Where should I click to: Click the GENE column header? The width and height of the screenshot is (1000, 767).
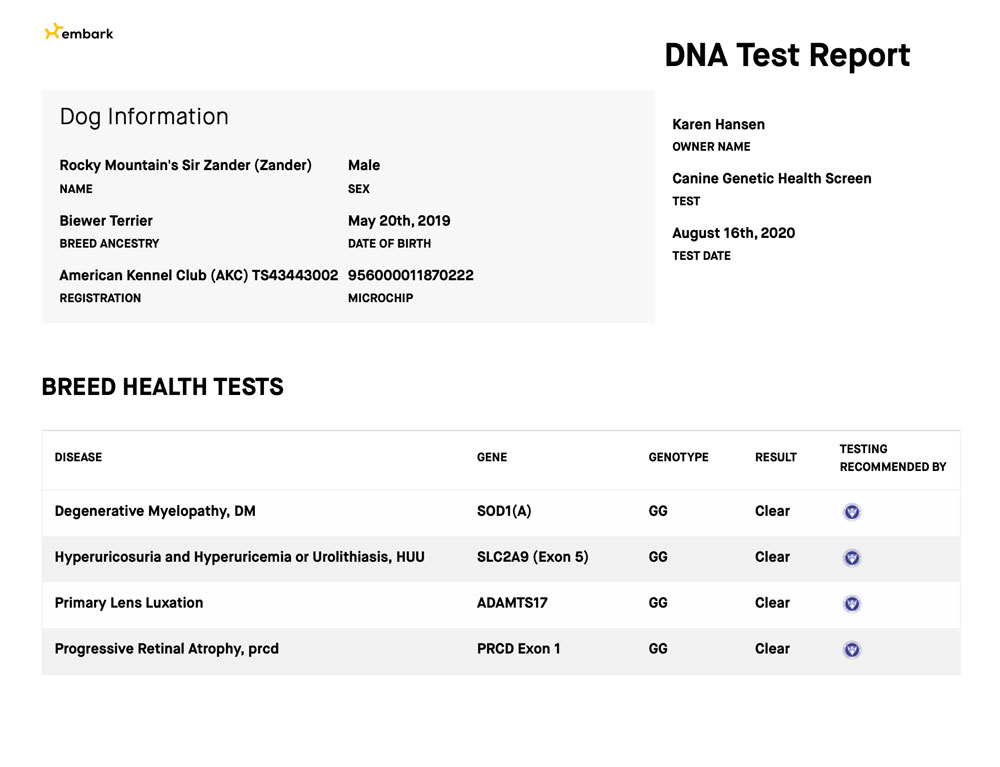[x=492, y=457]
